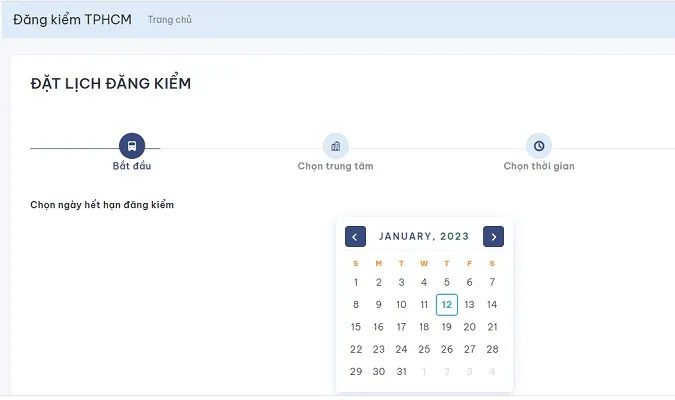Viewport: 675px width, 400px height.
Task: Pick January 15 in the calendar
Action: click(356, 327)
